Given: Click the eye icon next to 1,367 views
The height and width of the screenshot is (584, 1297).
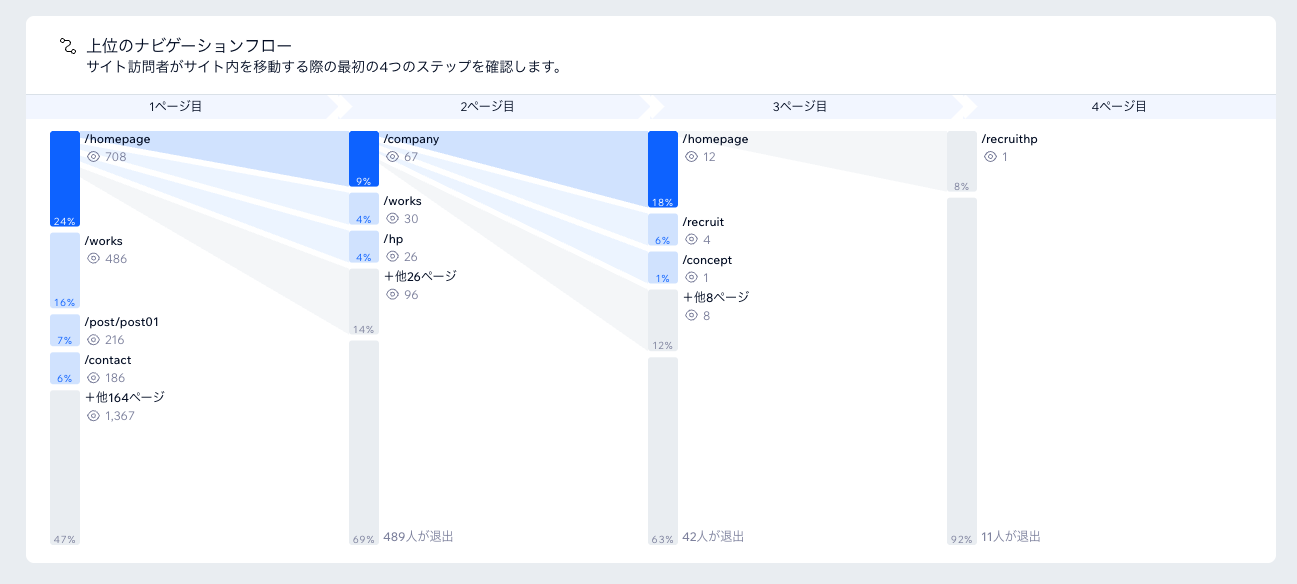Looking at the screenshot, I should click(x=94, y=416).
